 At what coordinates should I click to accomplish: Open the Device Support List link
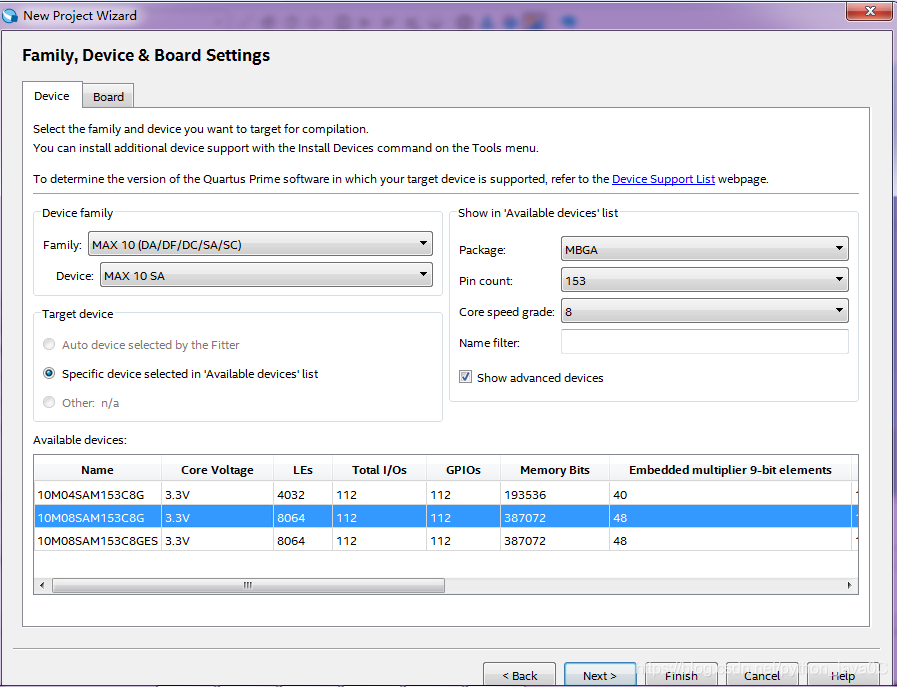click(x=663, y=179)
